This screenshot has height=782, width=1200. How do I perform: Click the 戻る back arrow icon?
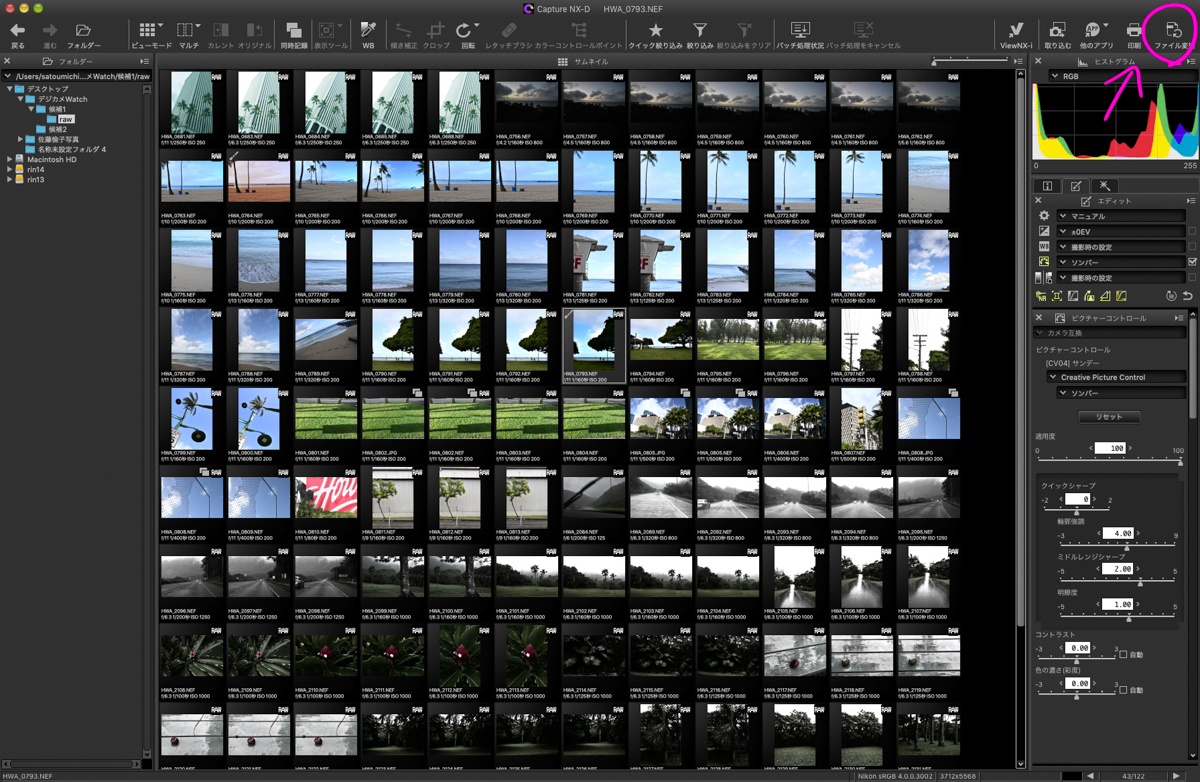pyautogui.click(x=17, y=30)
